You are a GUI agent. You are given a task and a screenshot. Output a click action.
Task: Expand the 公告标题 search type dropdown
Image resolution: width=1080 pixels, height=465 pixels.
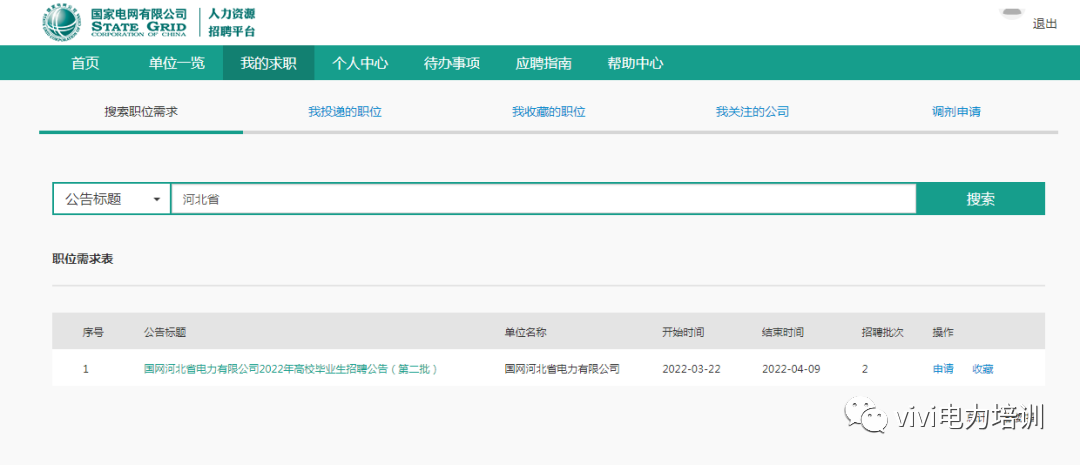[112, 199]
